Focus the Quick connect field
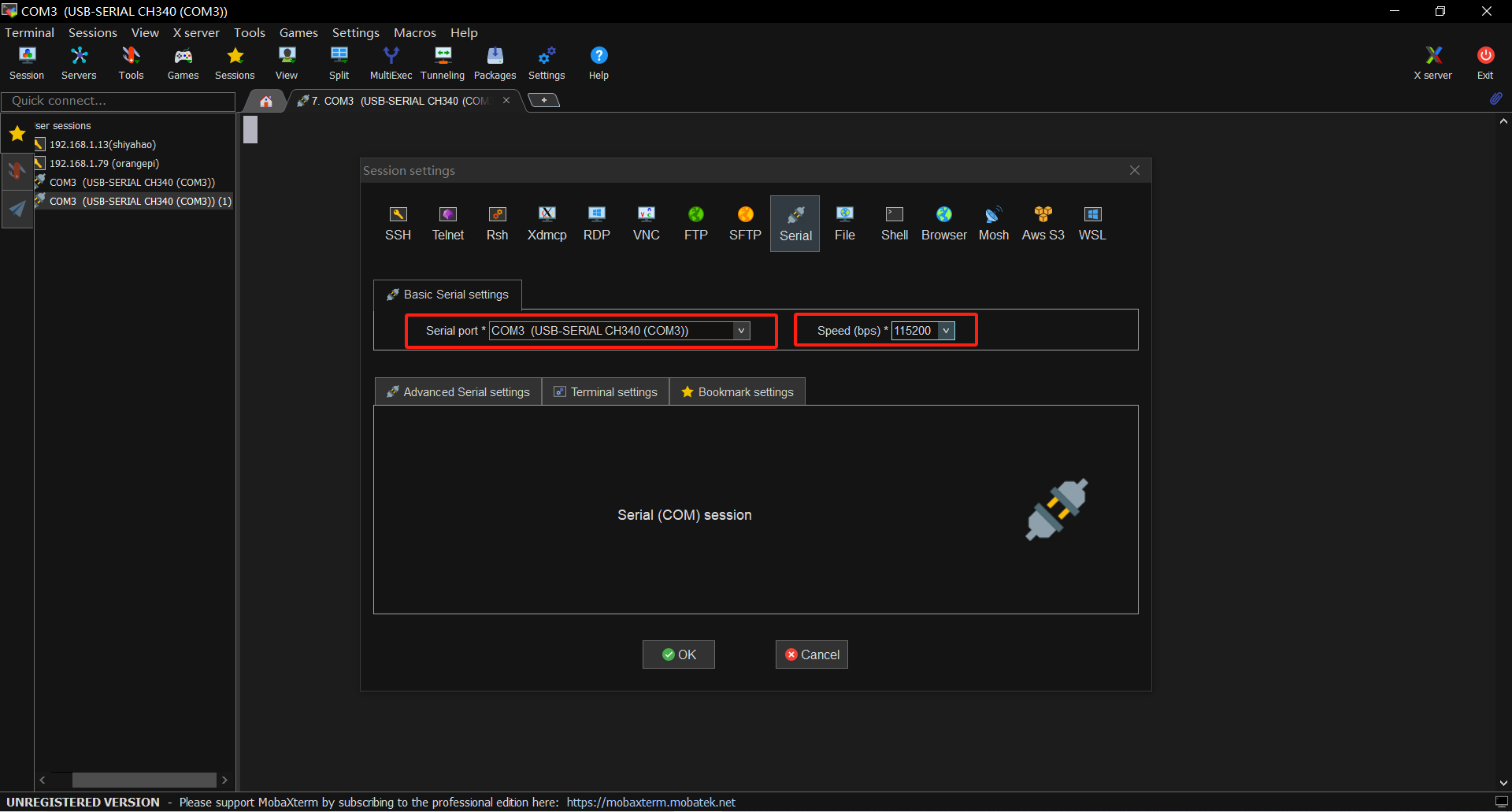The width and height of the screenshot is (1512, 812). pos(118,101)
